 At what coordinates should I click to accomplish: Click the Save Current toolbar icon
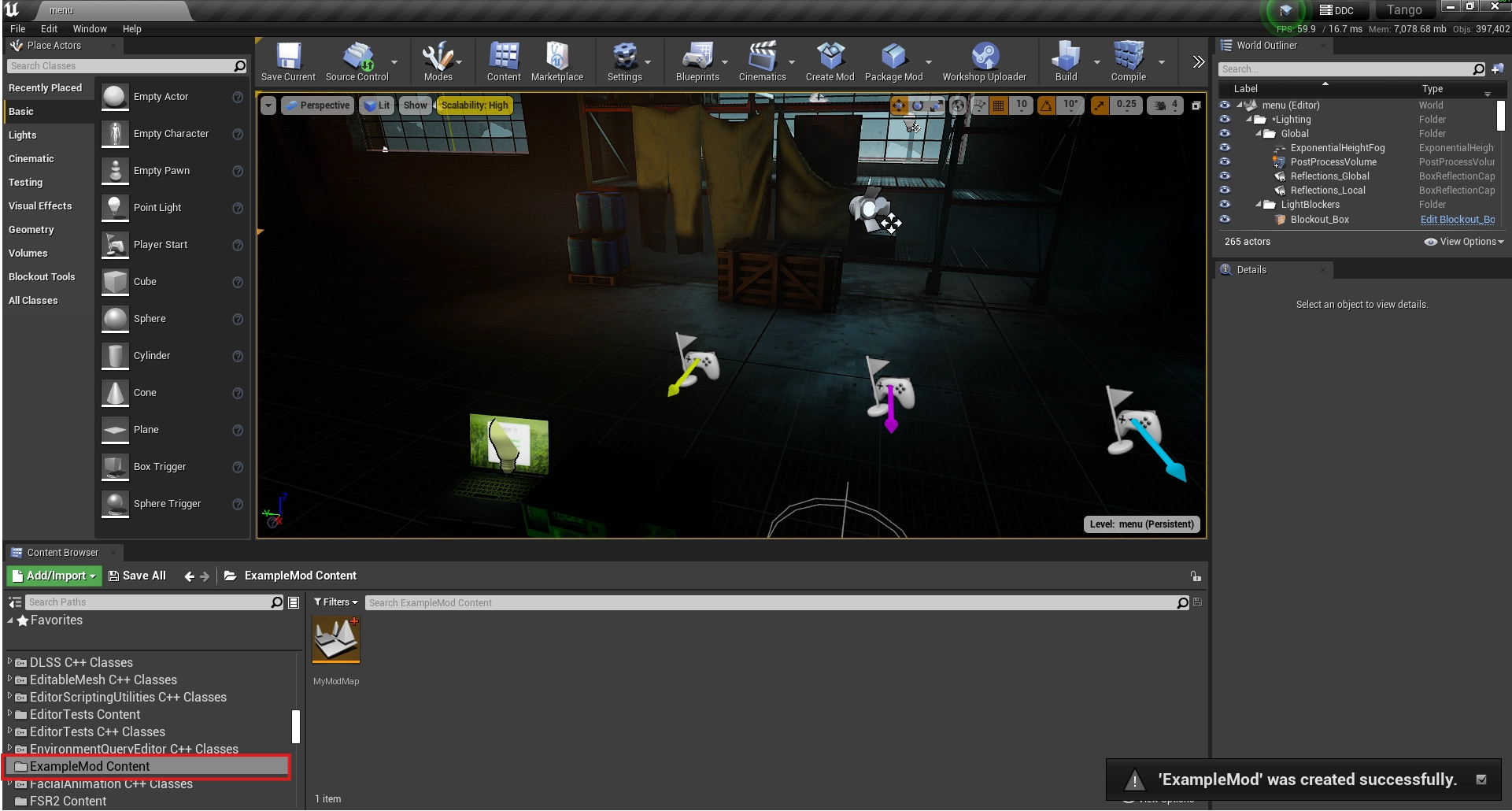(x=288, y=61)
